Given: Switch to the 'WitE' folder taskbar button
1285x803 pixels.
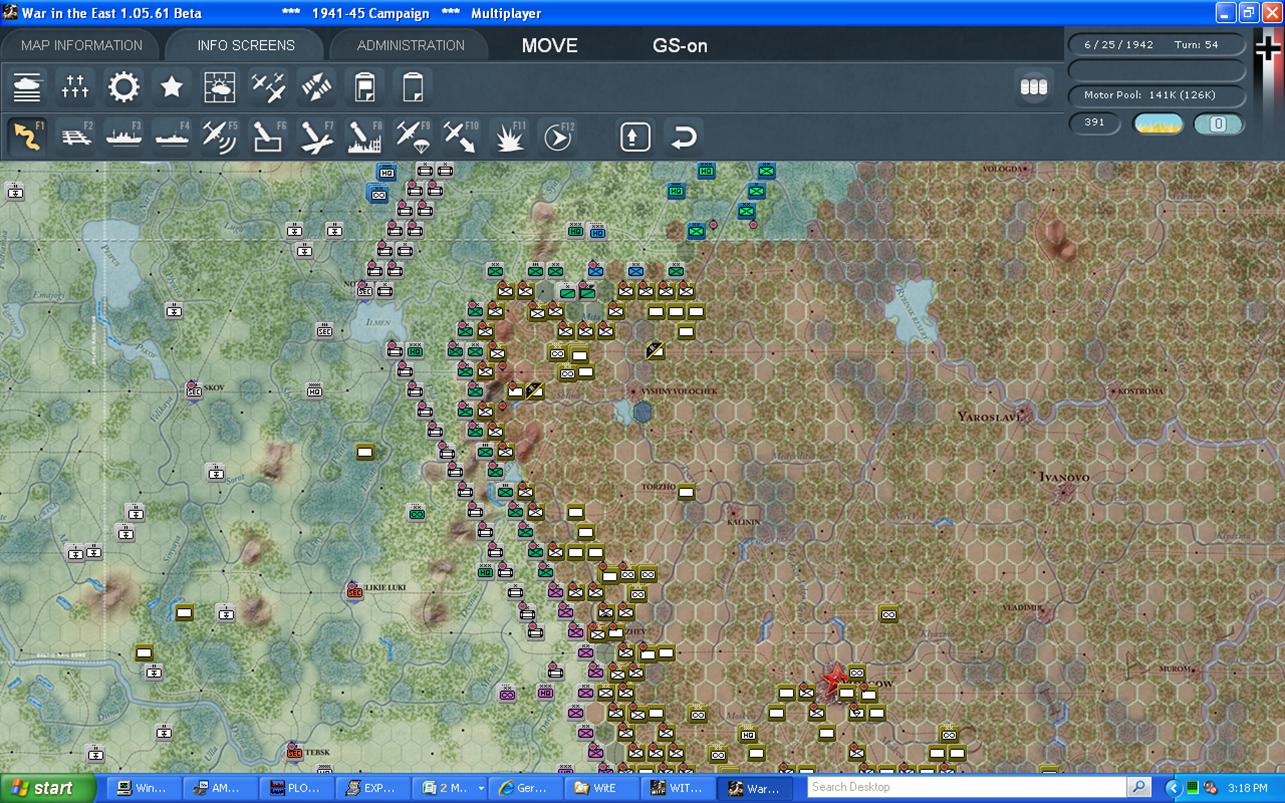Looking at the screenshot, I should click(x=600, y=788).
